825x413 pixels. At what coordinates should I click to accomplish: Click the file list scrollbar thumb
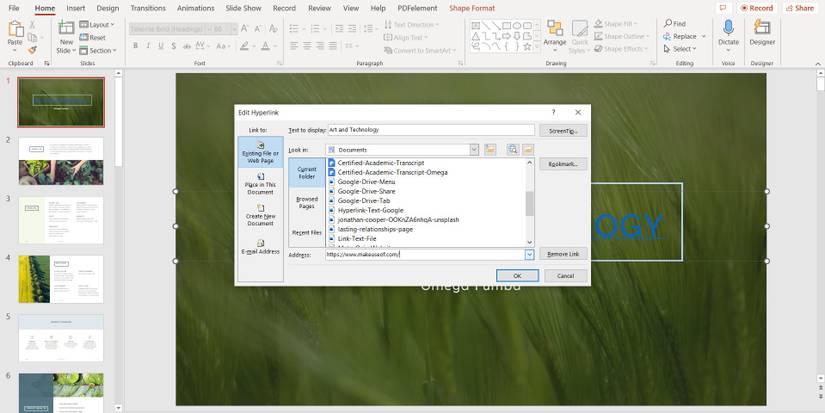tap(529, 203)
